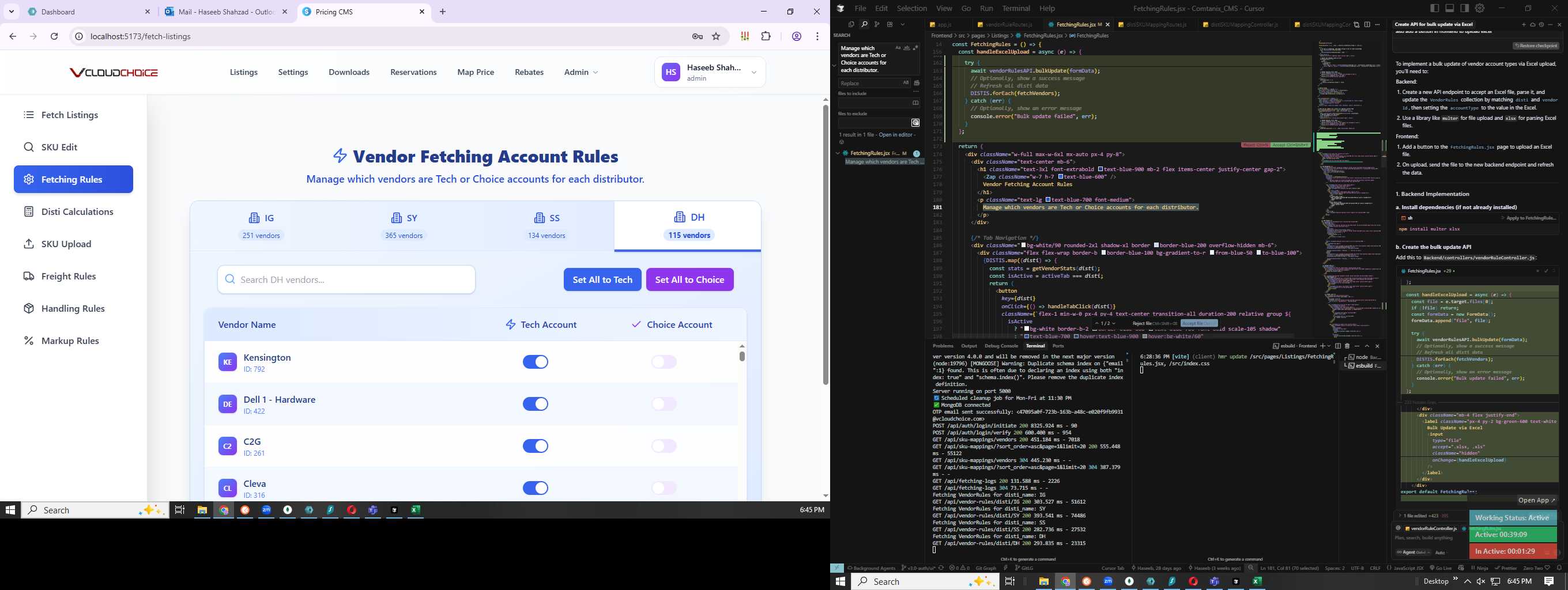This screenshot has height=590, width=1568.
Task: Click the vendor list scrollbar thumb
Action: click(742, 356)
